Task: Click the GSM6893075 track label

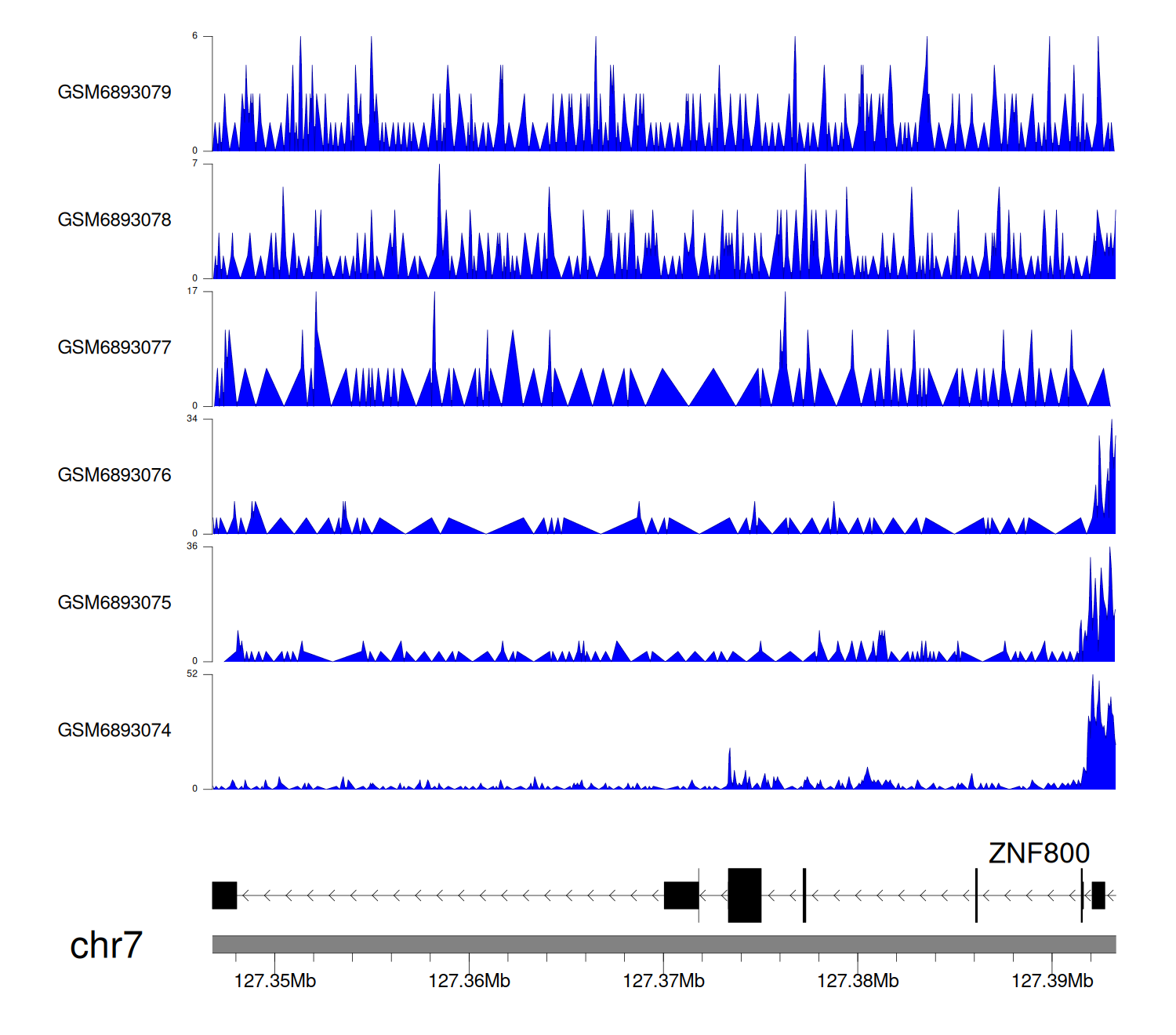Action: [x=114, y=603]
